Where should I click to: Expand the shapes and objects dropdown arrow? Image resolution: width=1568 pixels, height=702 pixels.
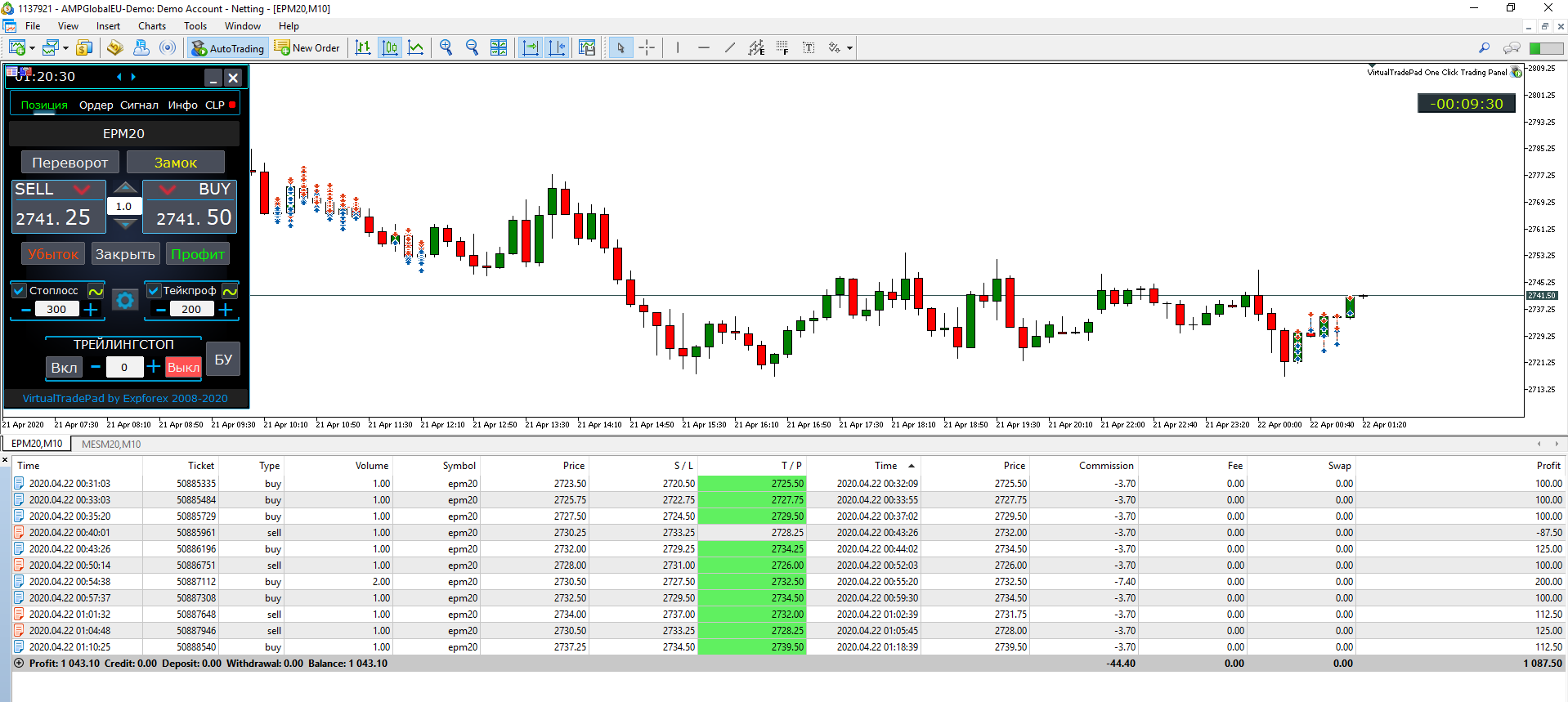point(849,48)
